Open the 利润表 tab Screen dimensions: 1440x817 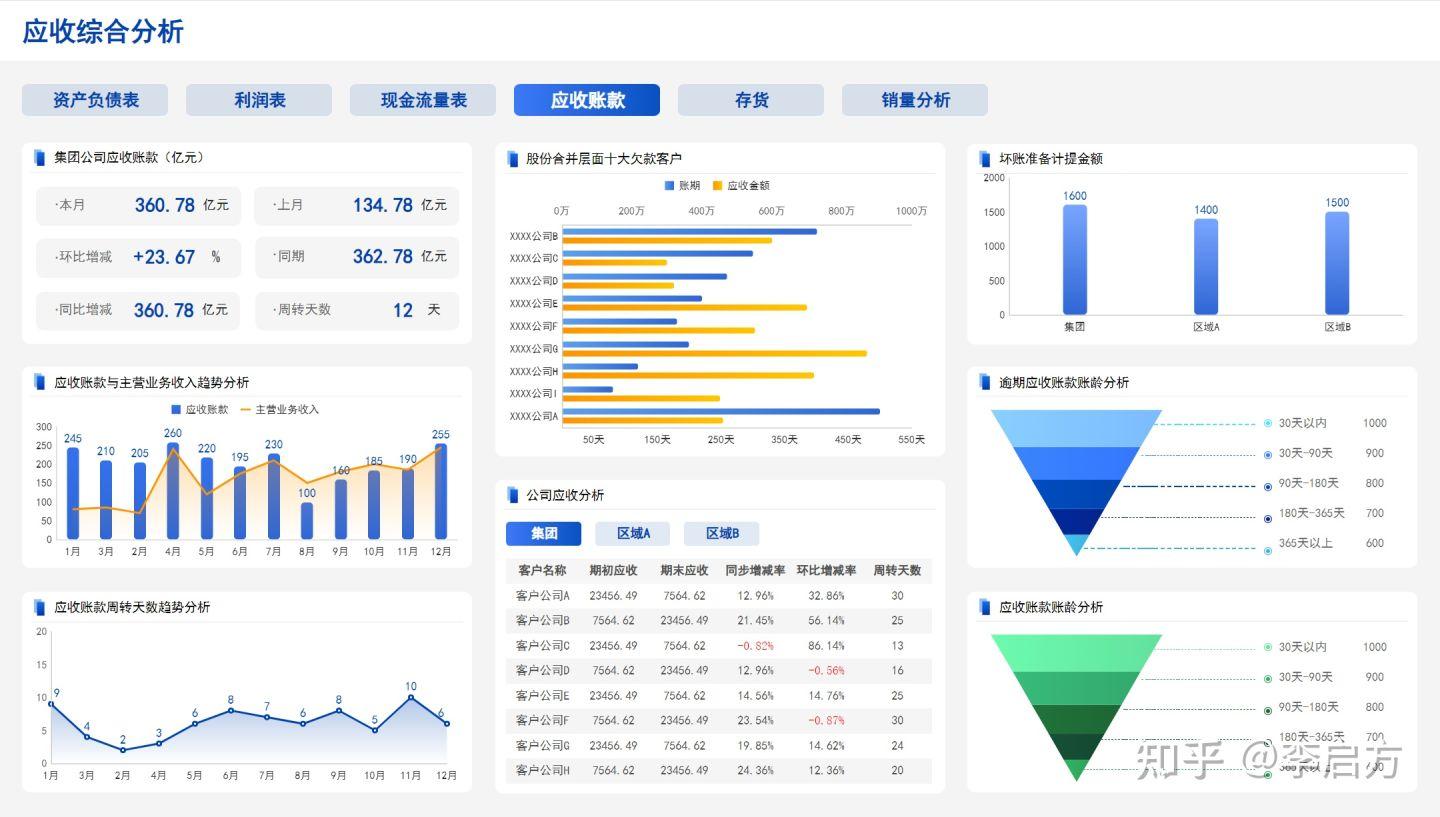[258, 99]
